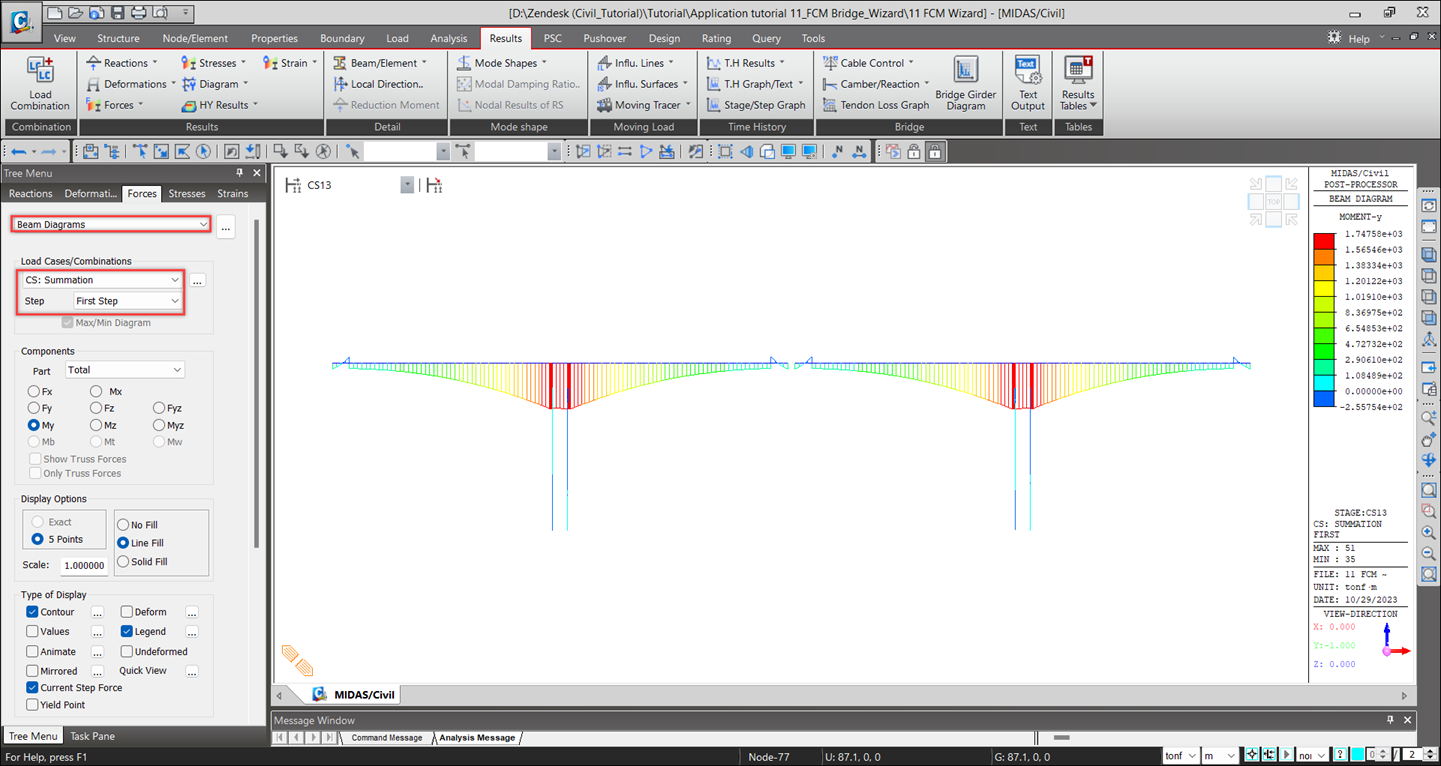The image size is (1441, 766).
Task: Click the undo arrow in toolbar
Action: tap(18, 152)
